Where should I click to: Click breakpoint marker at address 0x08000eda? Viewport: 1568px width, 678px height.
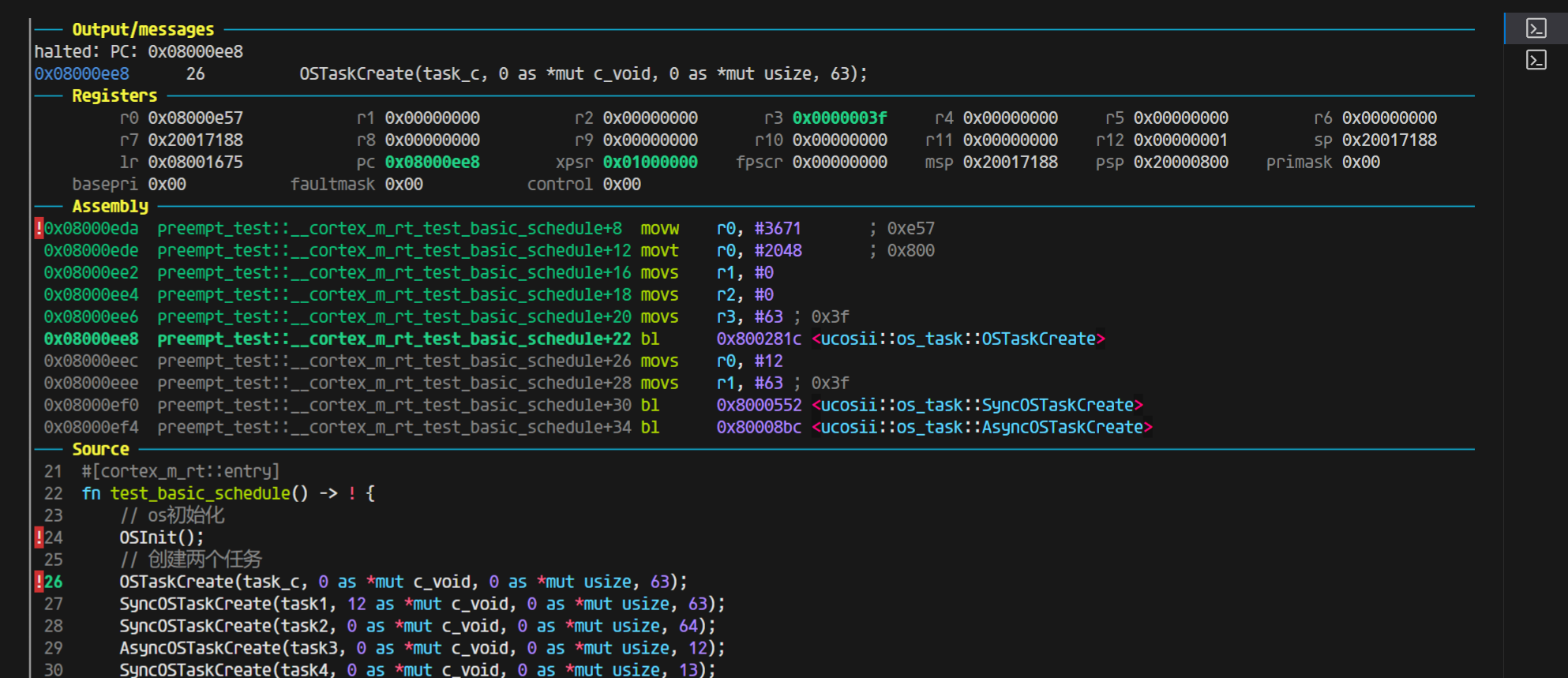(x=39, y=229)
